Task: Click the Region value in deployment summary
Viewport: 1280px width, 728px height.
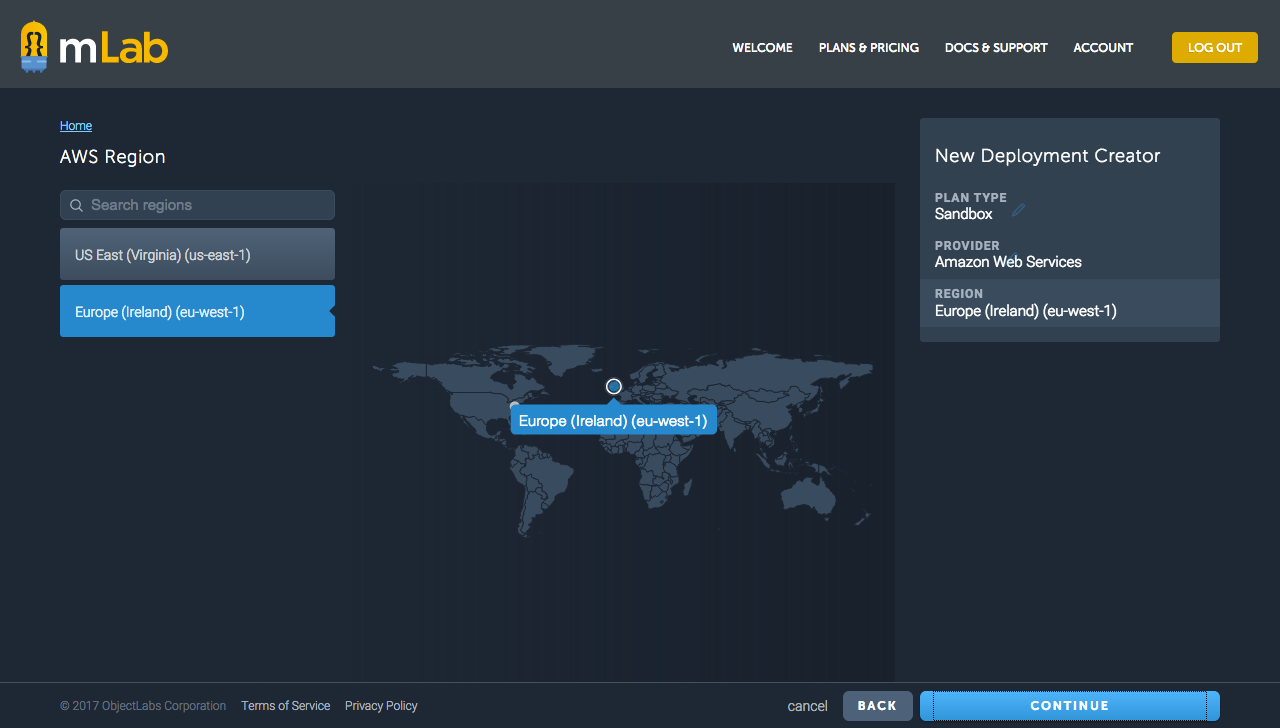Action: (1026, 311)
